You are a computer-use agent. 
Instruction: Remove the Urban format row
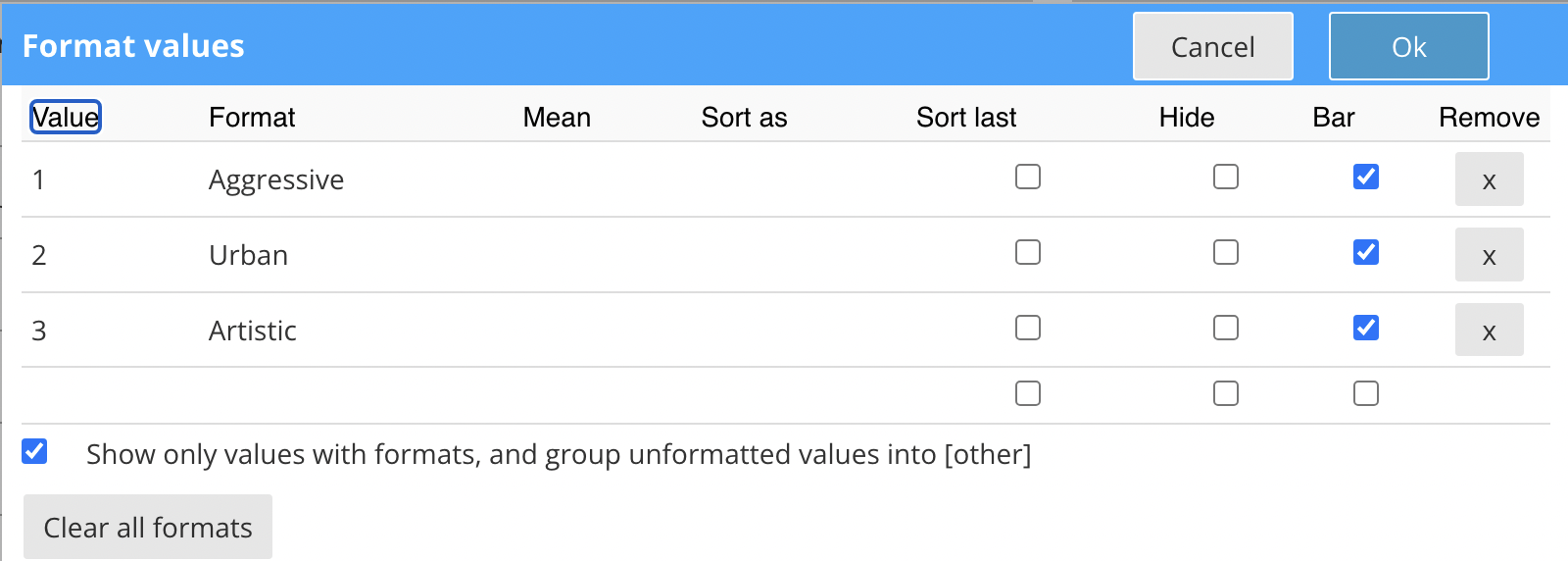pos(1489,255)
